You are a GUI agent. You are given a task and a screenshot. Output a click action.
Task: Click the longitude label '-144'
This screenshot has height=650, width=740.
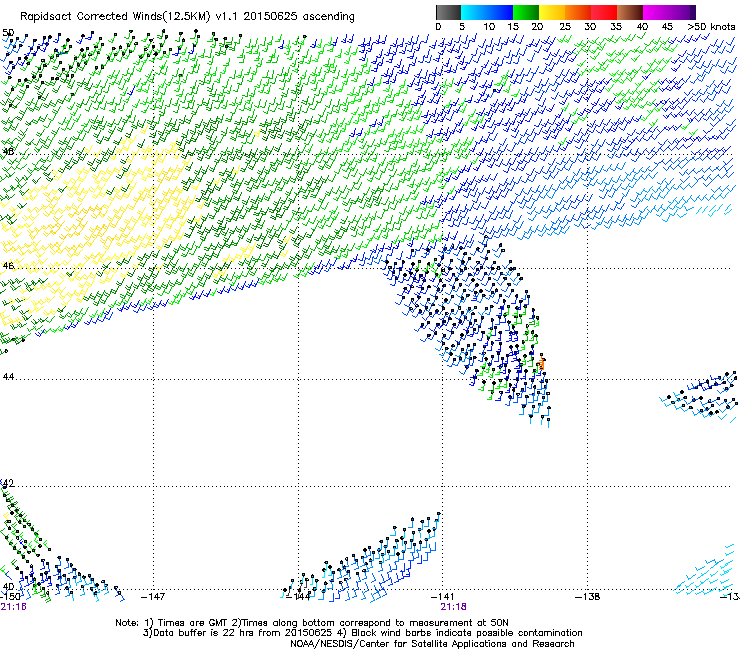298,597
